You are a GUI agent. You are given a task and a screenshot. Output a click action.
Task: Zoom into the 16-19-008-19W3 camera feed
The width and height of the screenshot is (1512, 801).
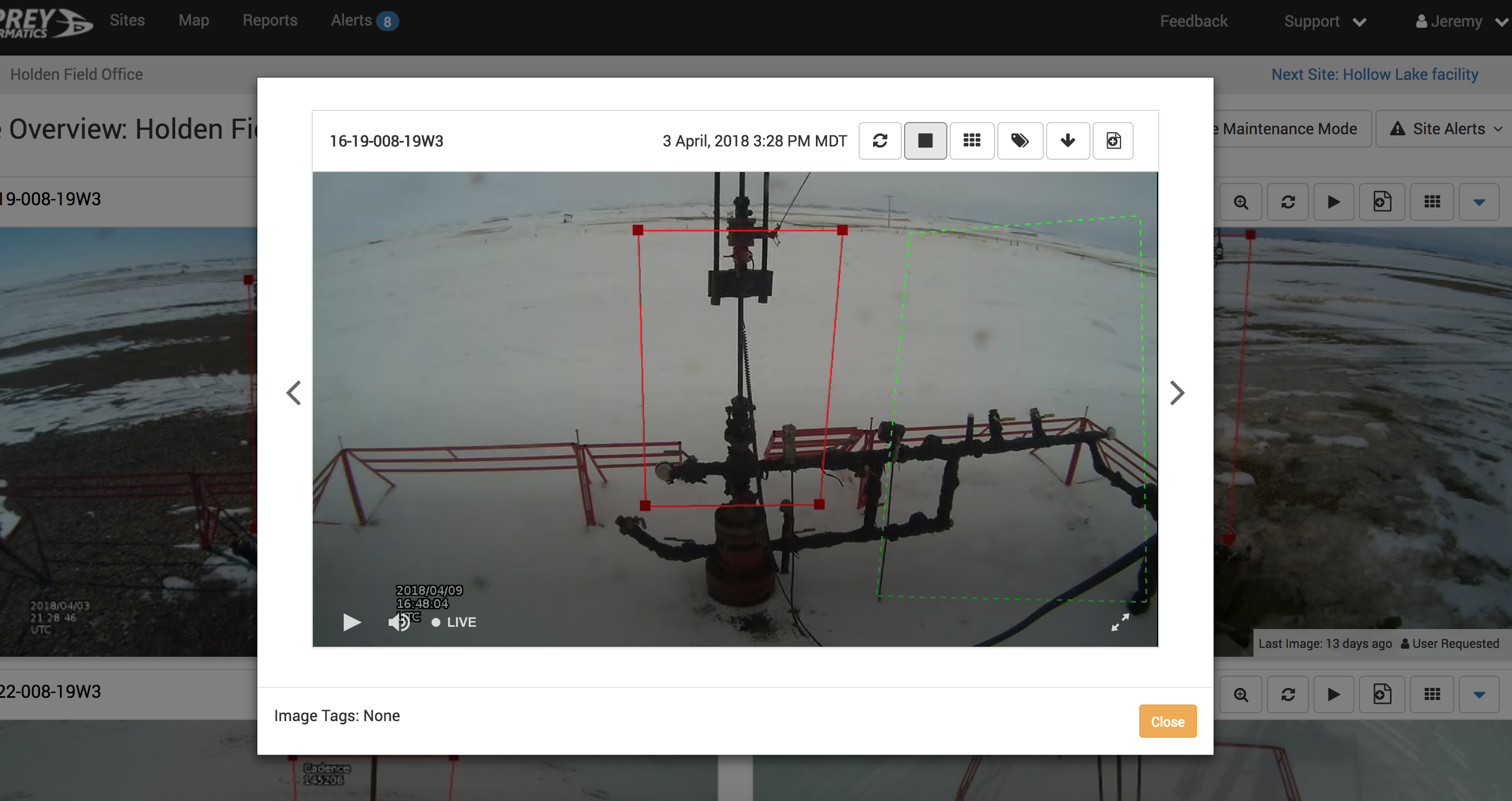[x=1241, y=201]
